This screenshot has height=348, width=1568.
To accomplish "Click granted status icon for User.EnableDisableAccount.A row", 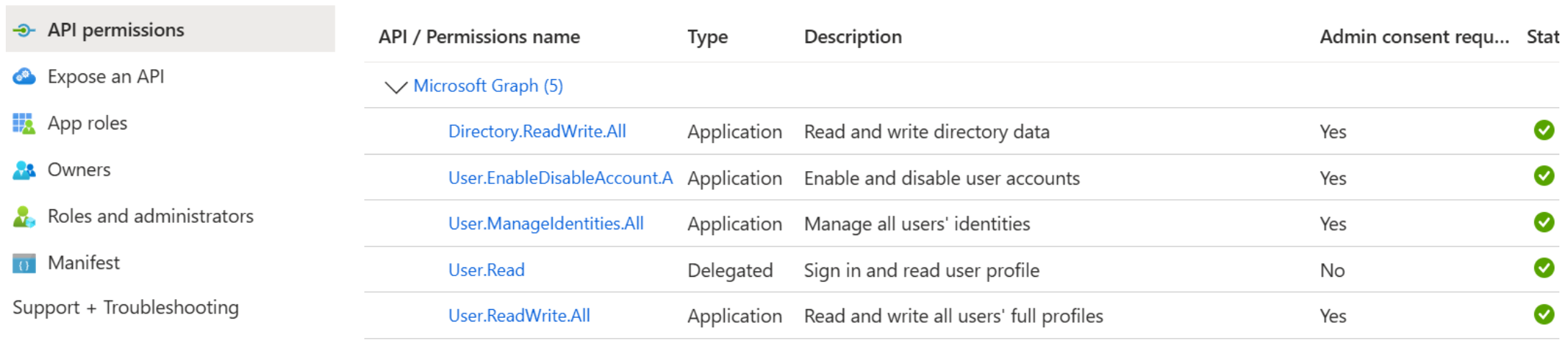I will coord(1544,175).
